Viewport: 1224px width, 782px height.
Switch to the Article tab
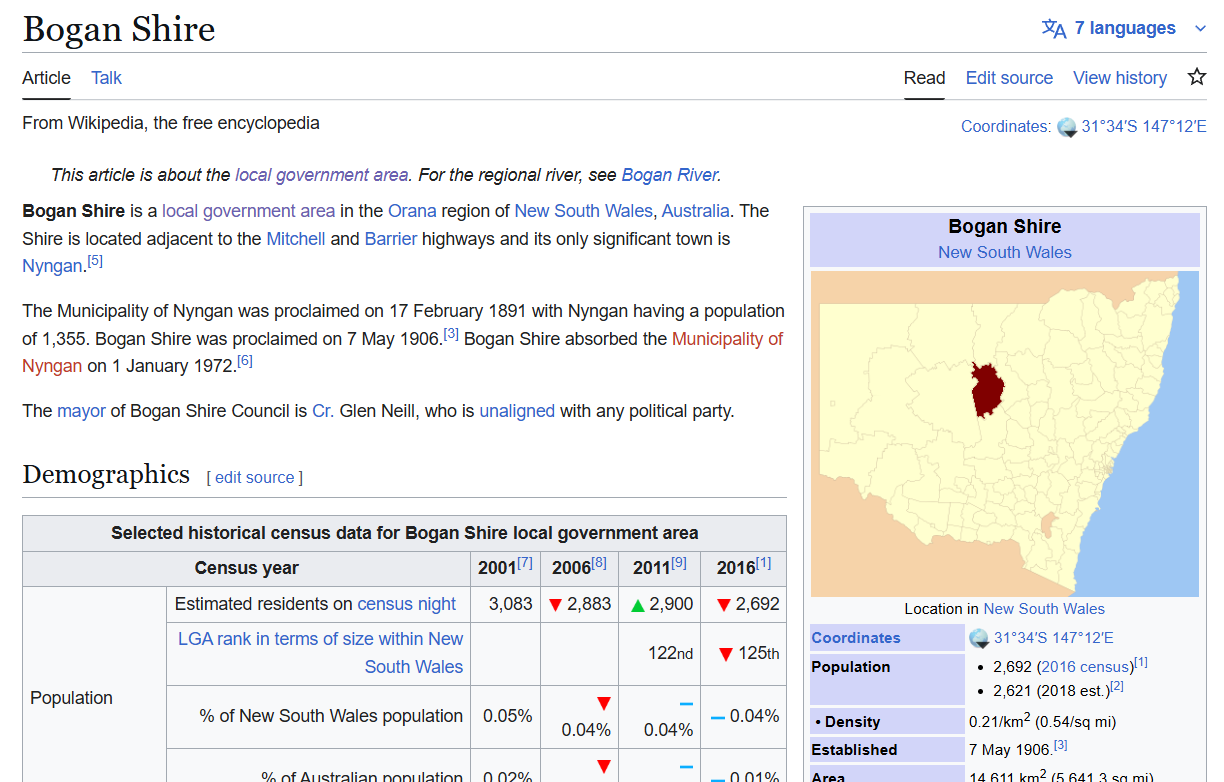(x=46, y=78)
